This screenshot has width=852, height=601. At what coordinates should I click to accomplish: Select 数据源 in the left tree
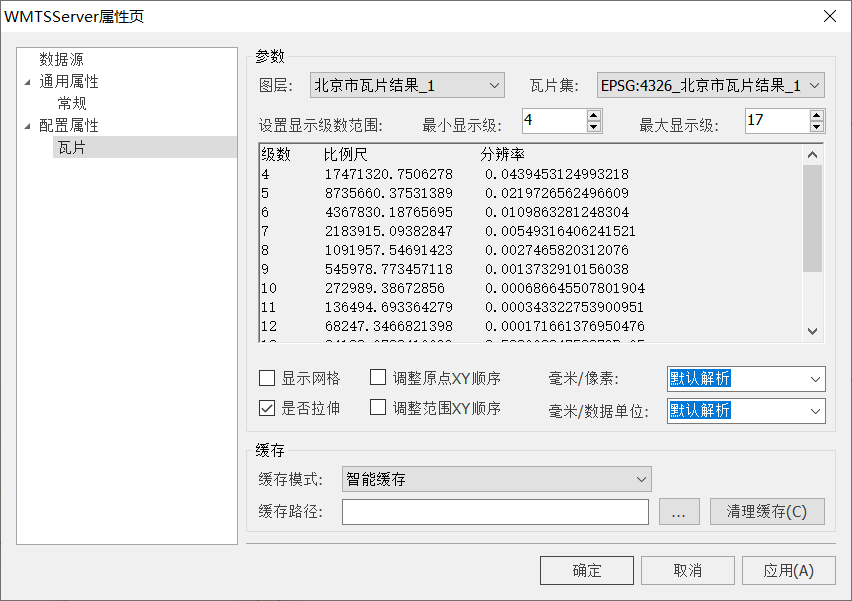pos(61,60)
